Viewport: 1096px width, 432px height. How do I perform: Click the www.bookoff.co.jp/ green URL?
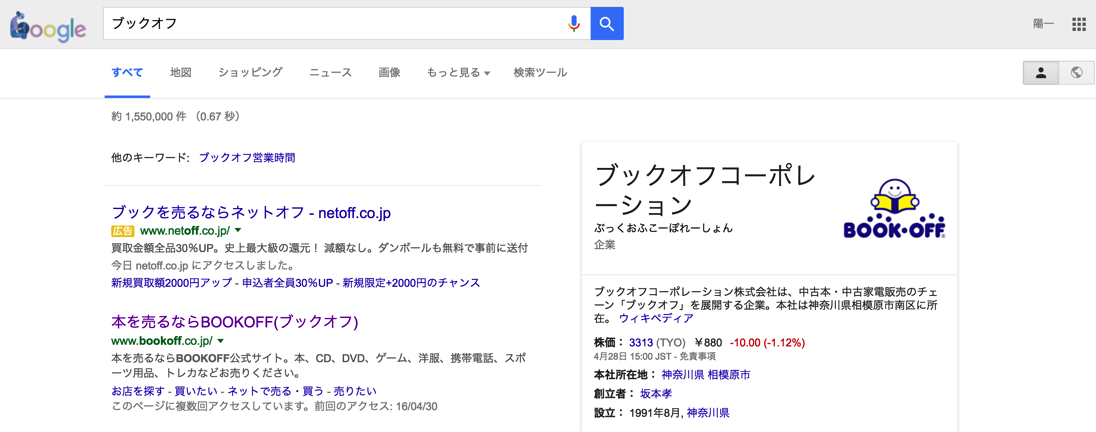161,341
